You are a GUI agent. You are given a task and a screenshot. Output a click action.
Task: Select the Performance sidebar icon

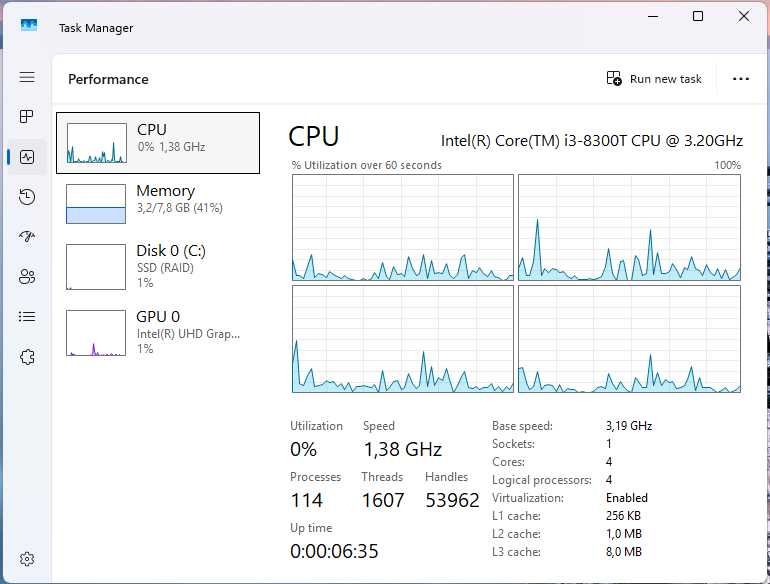(27, 157)
